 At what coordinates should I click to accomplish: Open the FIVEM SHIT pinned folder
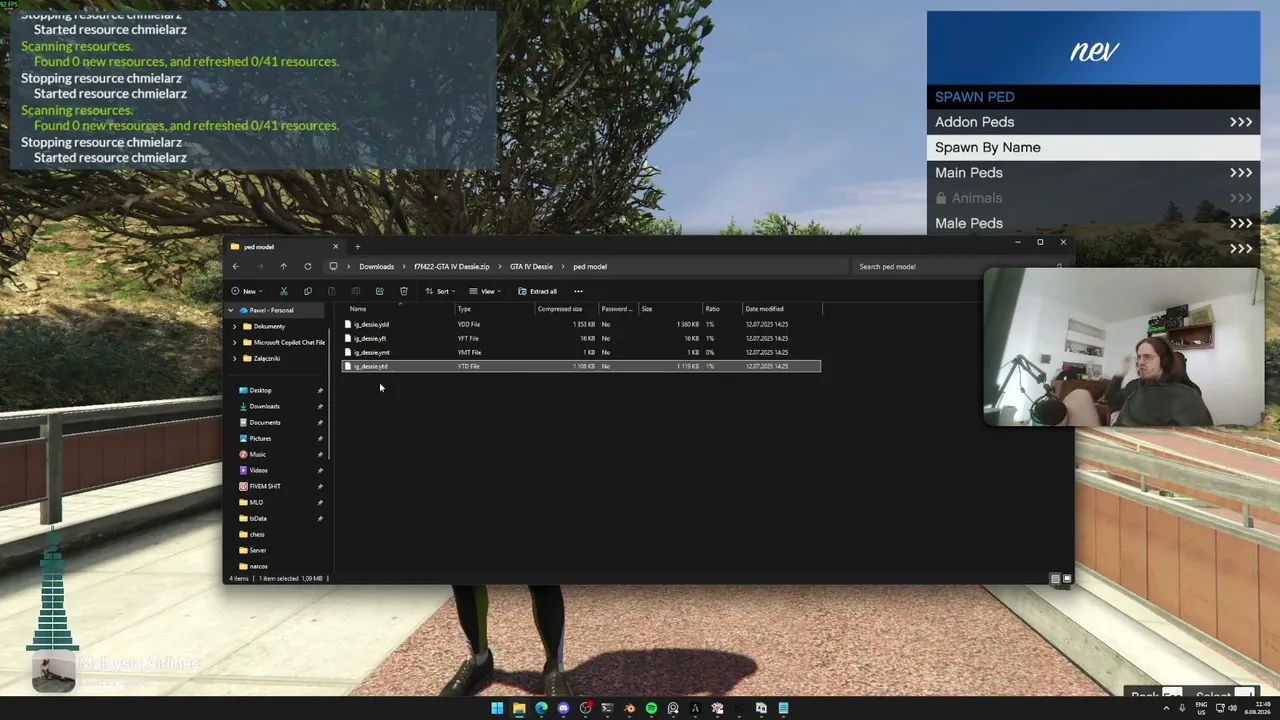point(265,487)
